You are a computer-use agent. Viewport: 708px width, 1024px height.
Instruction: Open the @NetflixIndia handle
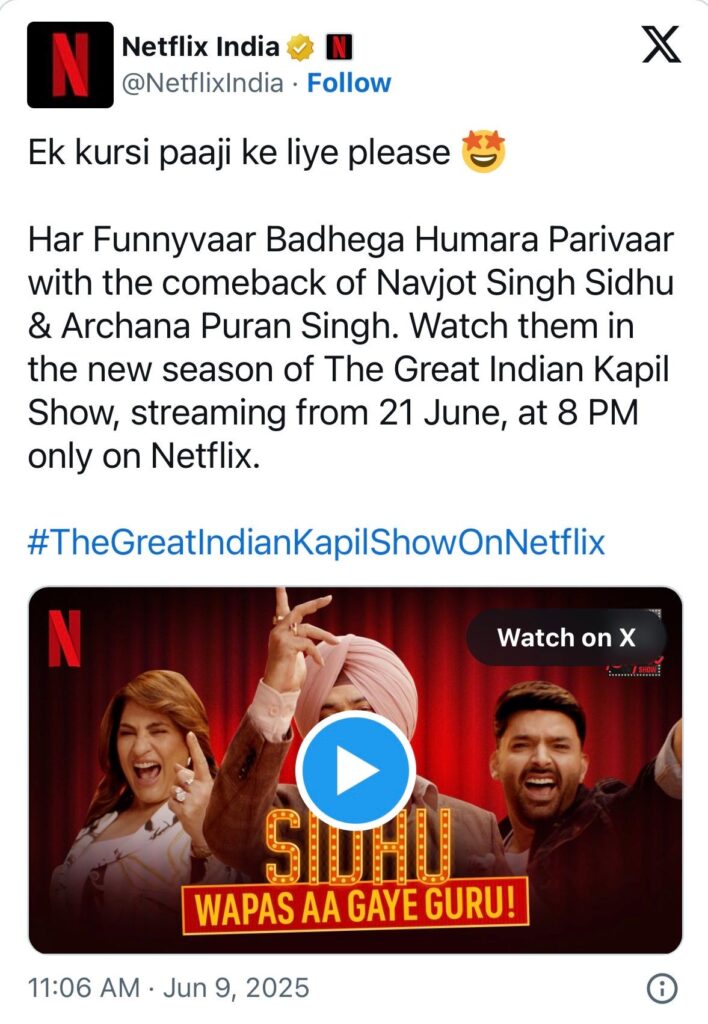click(x=202, y=83)
